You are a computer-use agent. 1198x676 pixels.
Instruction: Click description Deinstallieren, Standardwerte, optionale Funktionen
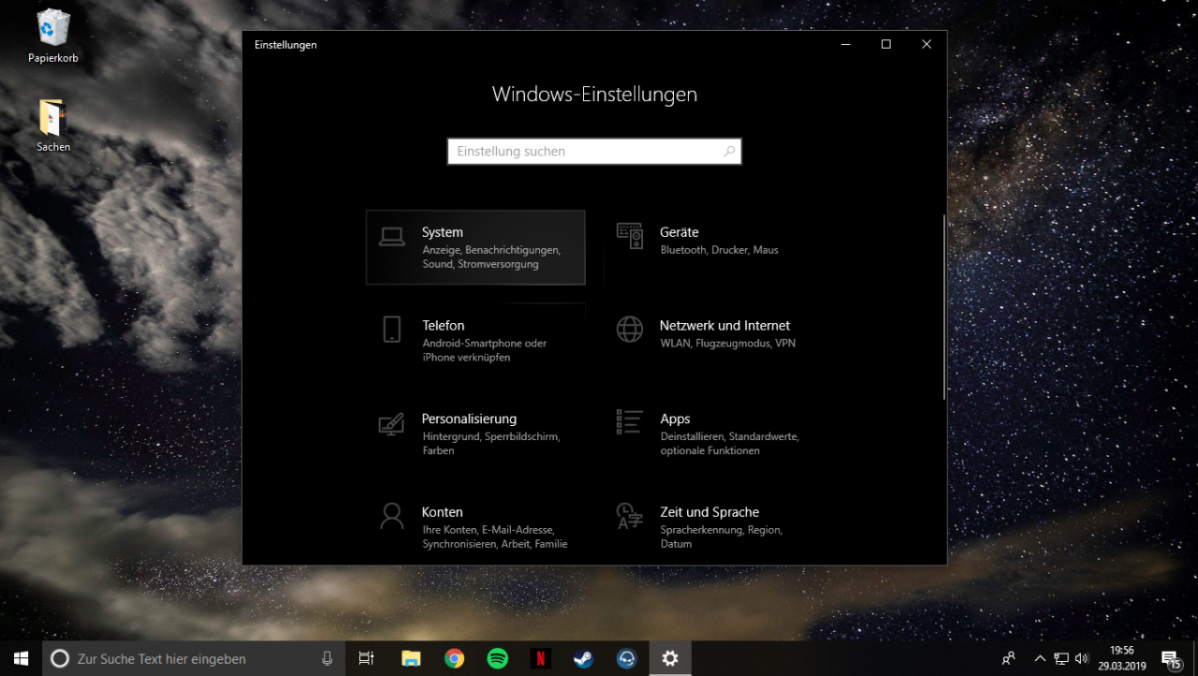[x=730, y=443]
